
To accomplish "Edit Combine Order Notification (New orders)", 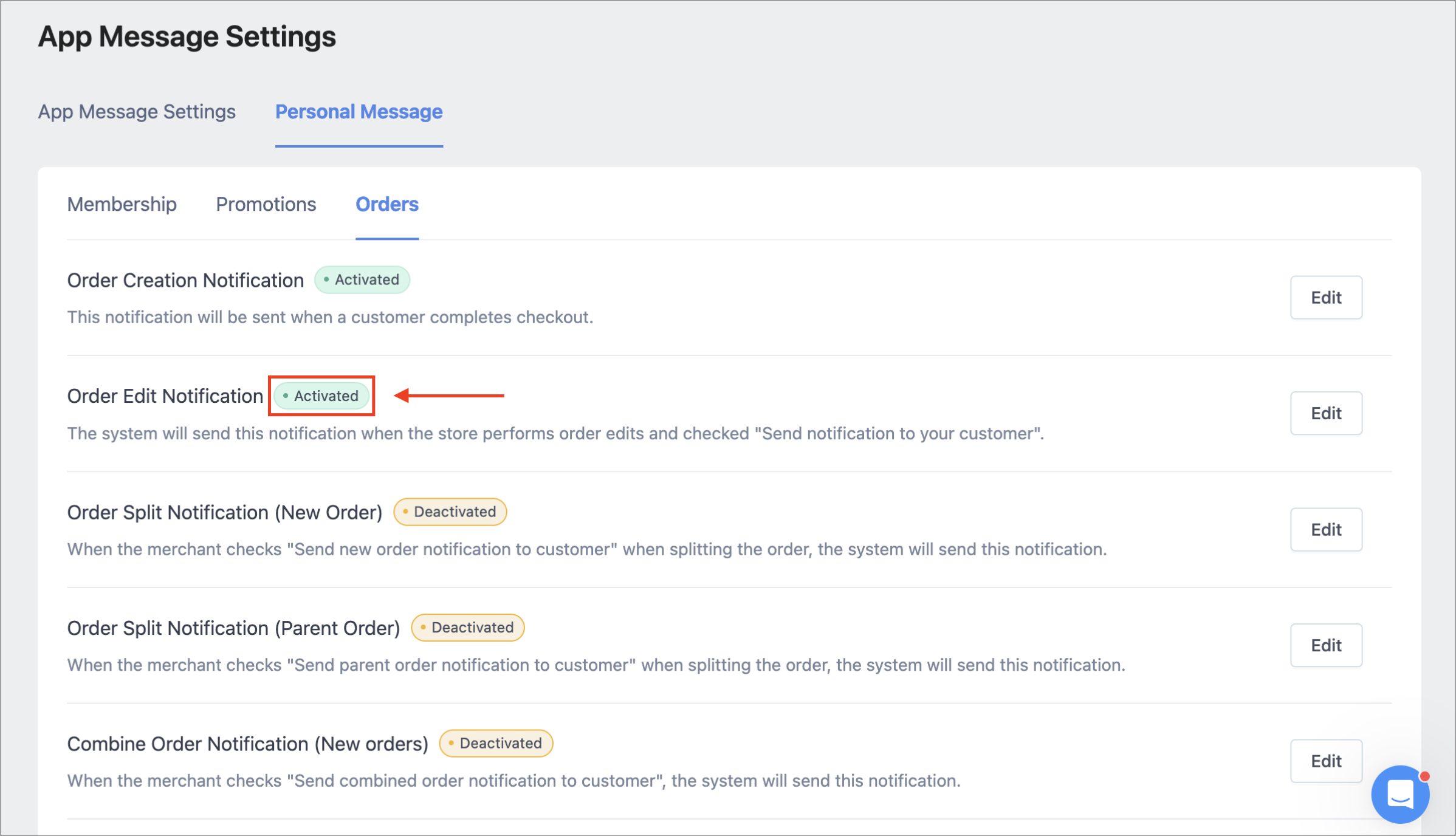I will click(1326, 761).
